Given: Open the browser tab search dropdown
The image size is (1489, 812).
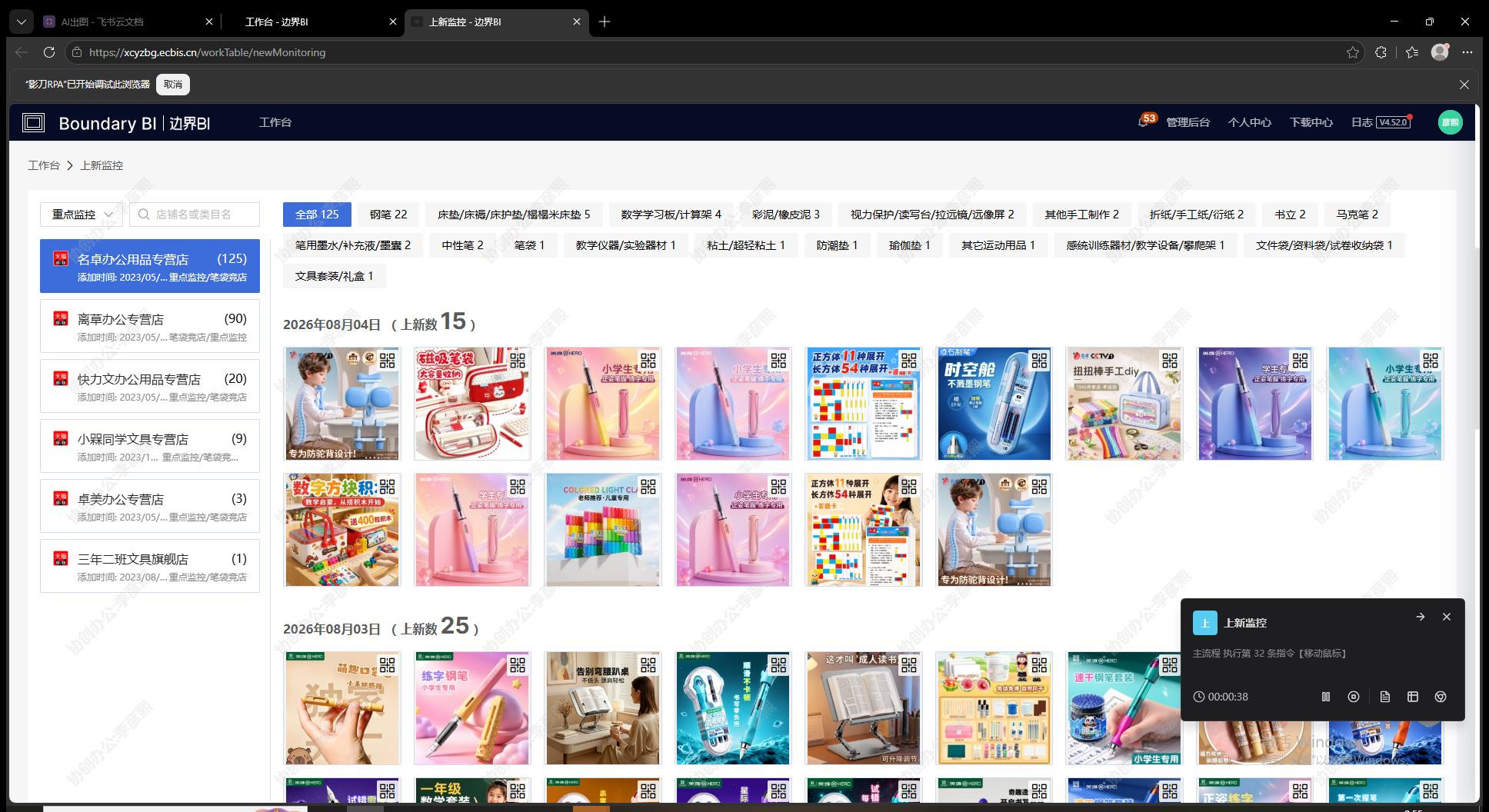Looking at the screenshot, I should [22, 22].
